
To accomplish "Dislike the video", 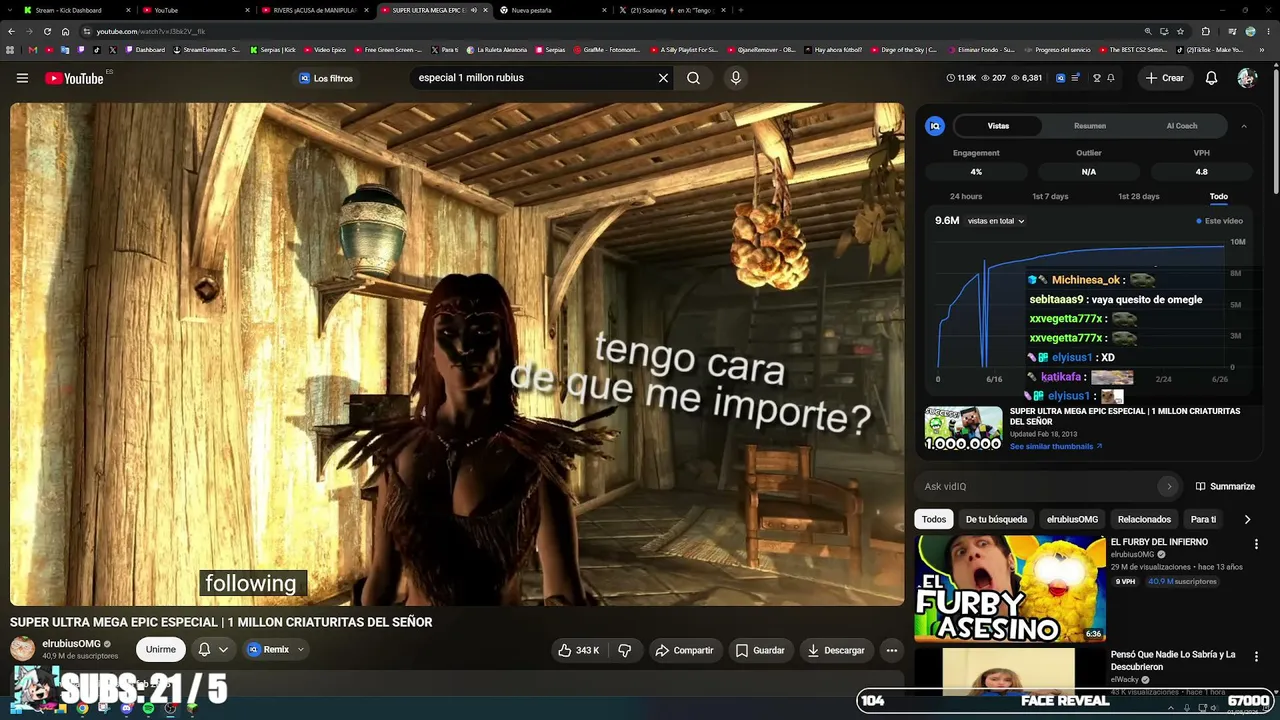I will tap(625, 650).
